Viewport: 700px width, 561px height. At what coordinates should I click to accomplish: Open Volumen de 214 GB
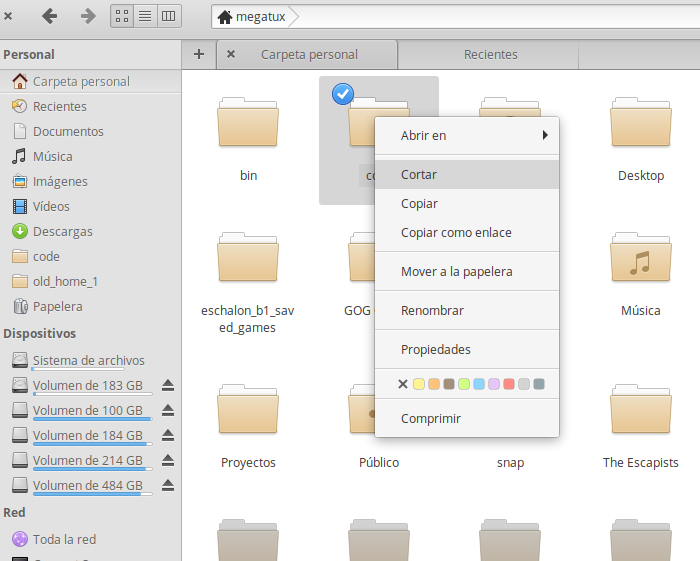point(88,460)
